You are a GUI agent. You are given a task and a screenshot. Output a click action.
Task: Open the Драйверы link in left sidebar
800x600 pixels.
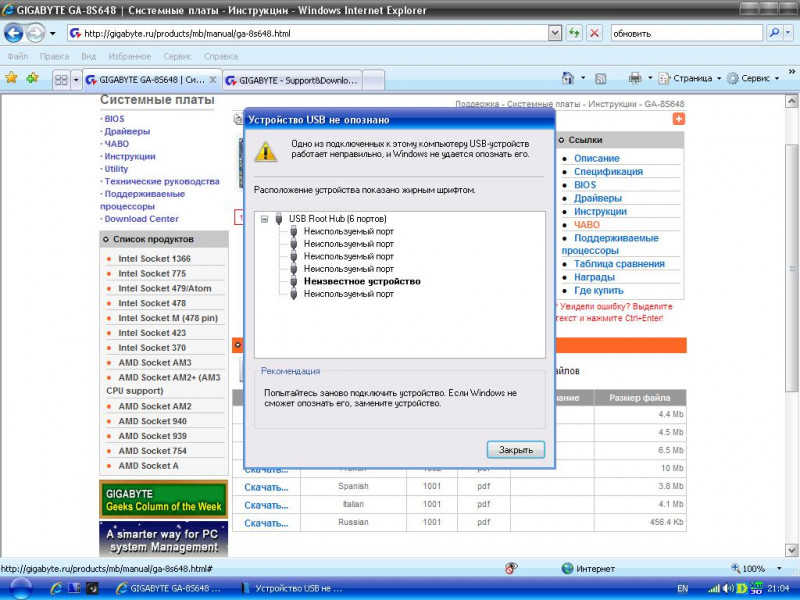tap(127, 131)
